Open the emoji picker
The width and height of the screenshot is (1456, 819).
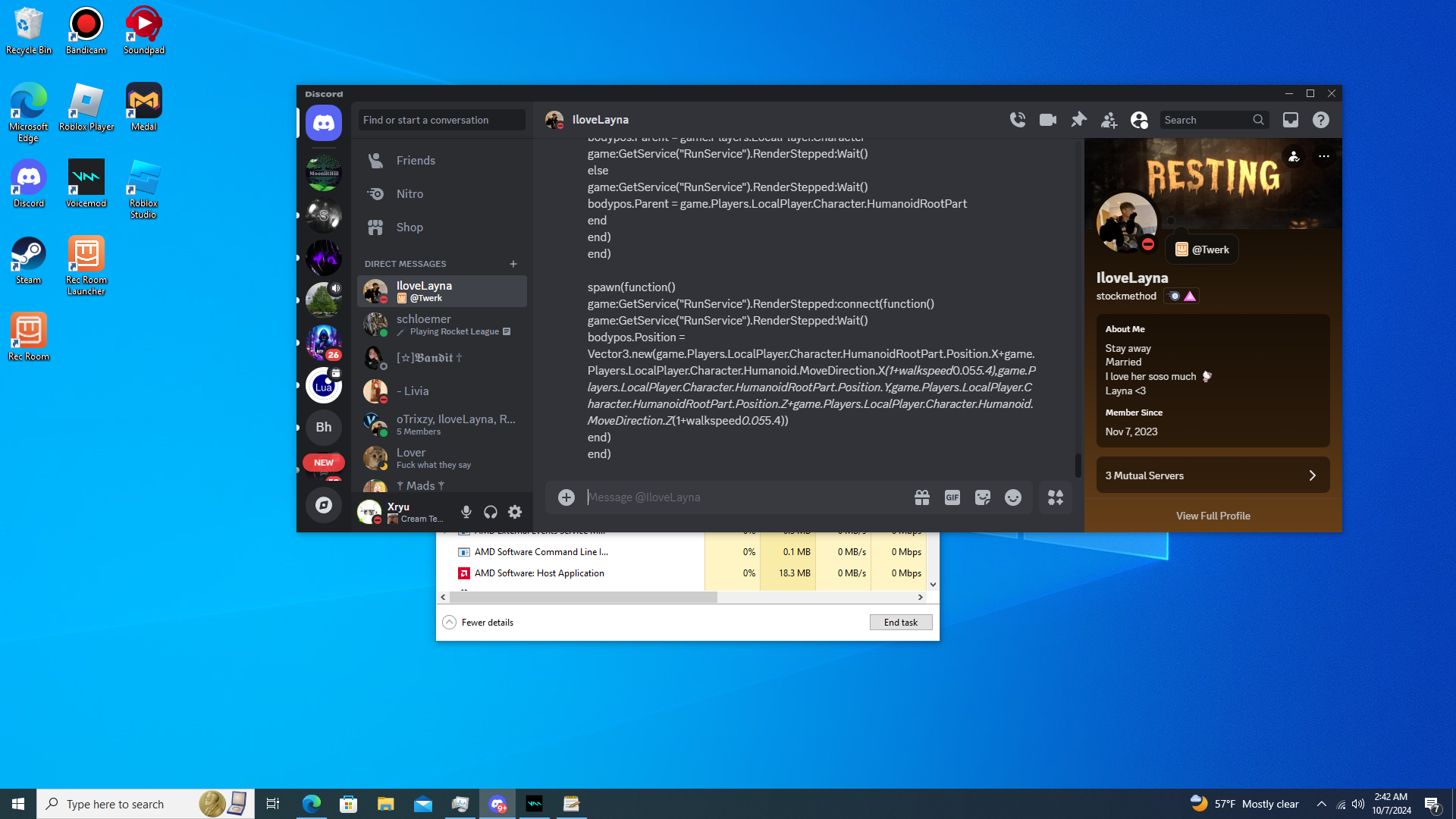click(1013, 497)
